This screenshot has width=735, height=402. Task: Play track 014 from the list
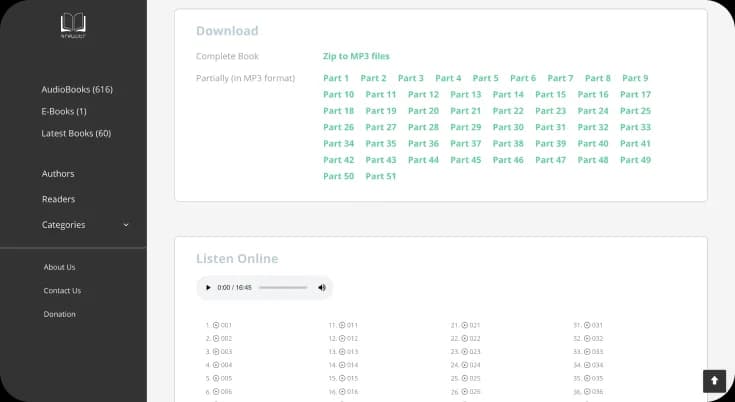coord(348,365)
